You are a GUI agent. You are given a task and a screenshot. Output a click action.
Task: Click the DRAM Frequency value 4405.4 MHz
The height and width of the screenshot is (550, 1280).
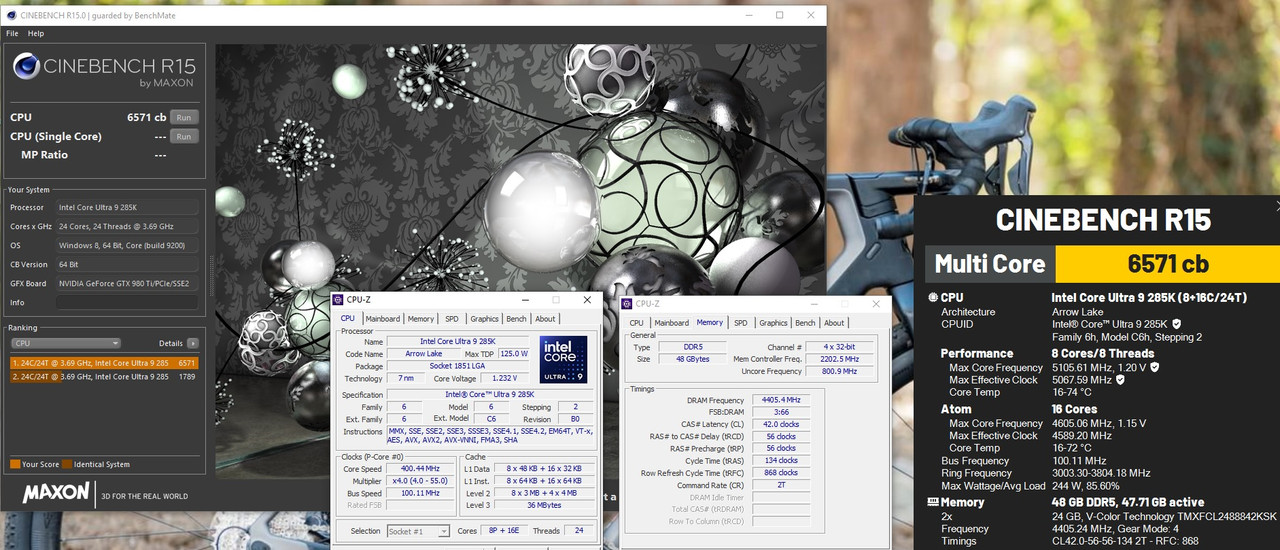click(781, 400)
